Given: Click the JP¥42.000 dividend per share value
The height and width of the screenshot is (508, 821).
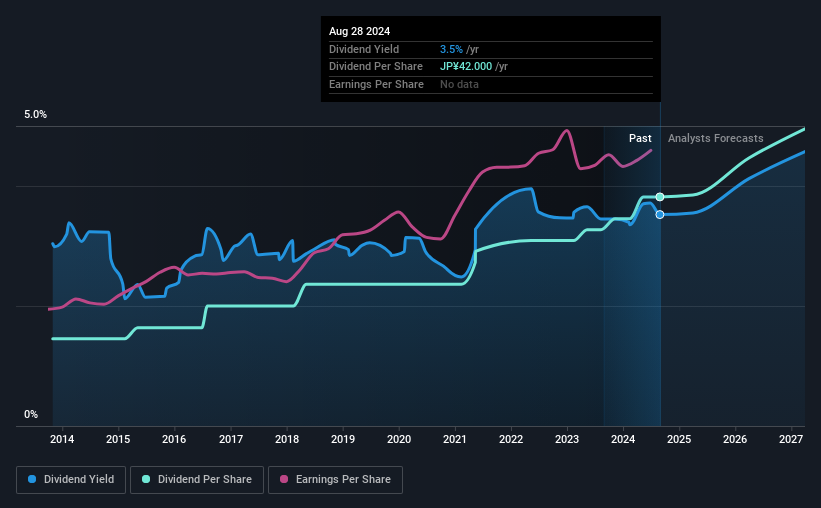Looking at the screenshot, I should [x=466, y=67].
